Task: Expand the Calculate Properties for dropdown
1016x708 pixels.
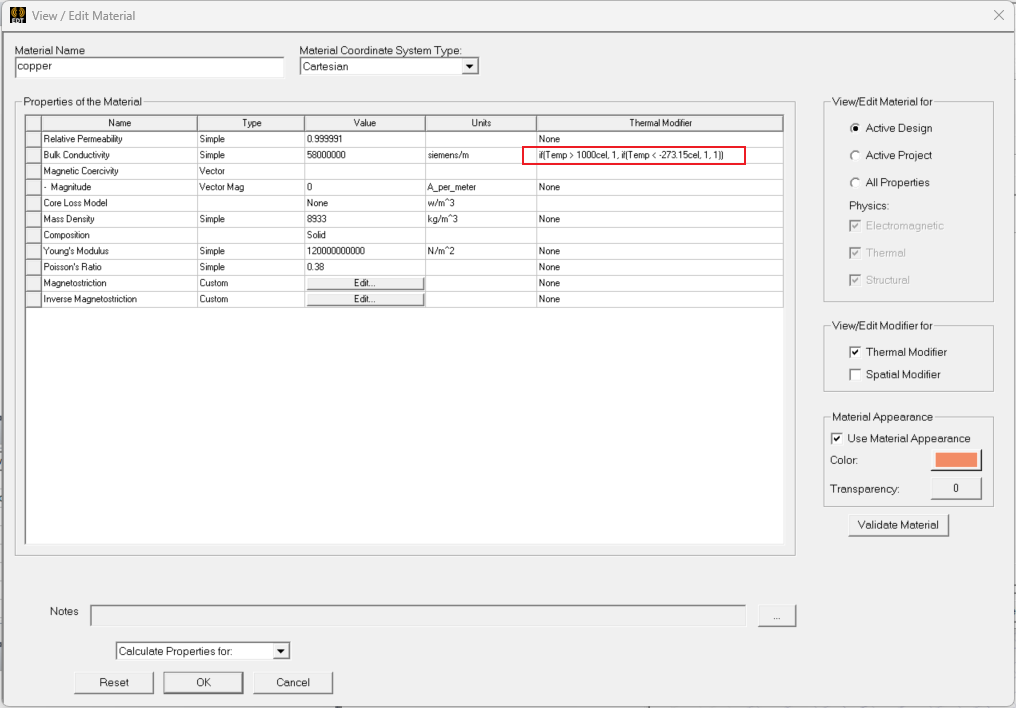Action: click(280, 651)
